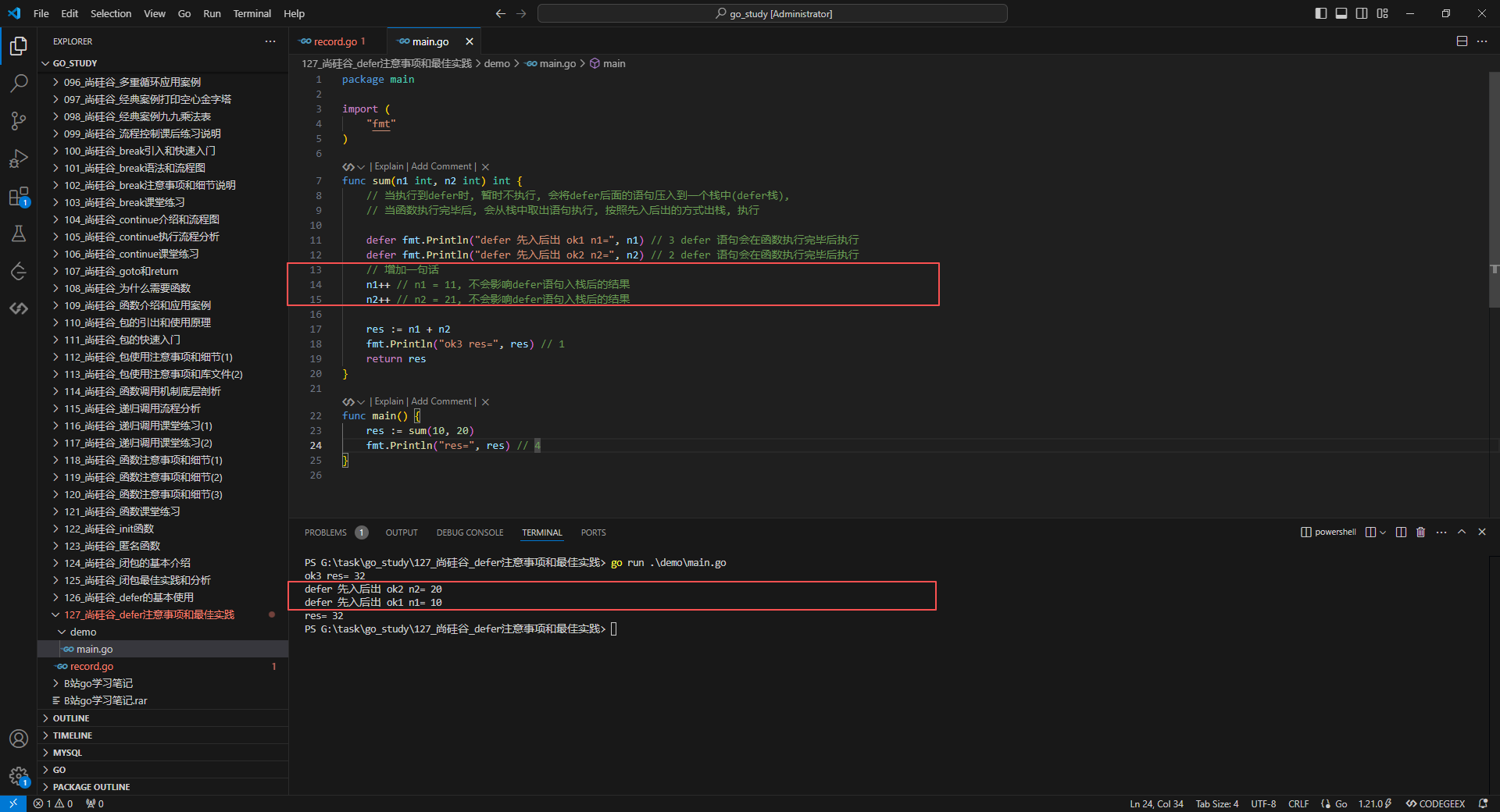
Task: Toggle the secondary side bar visibility
Action: pos(1362,13)
